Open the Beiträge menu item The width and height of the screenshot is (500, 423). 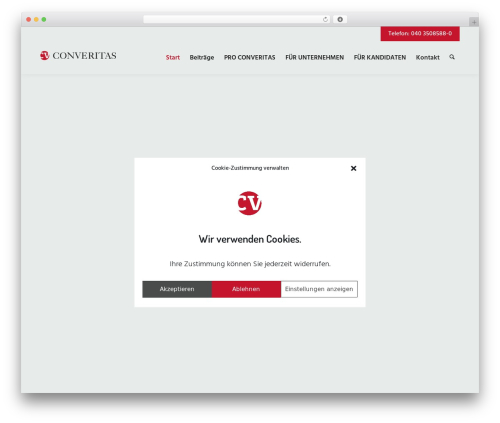click(202, 57)
